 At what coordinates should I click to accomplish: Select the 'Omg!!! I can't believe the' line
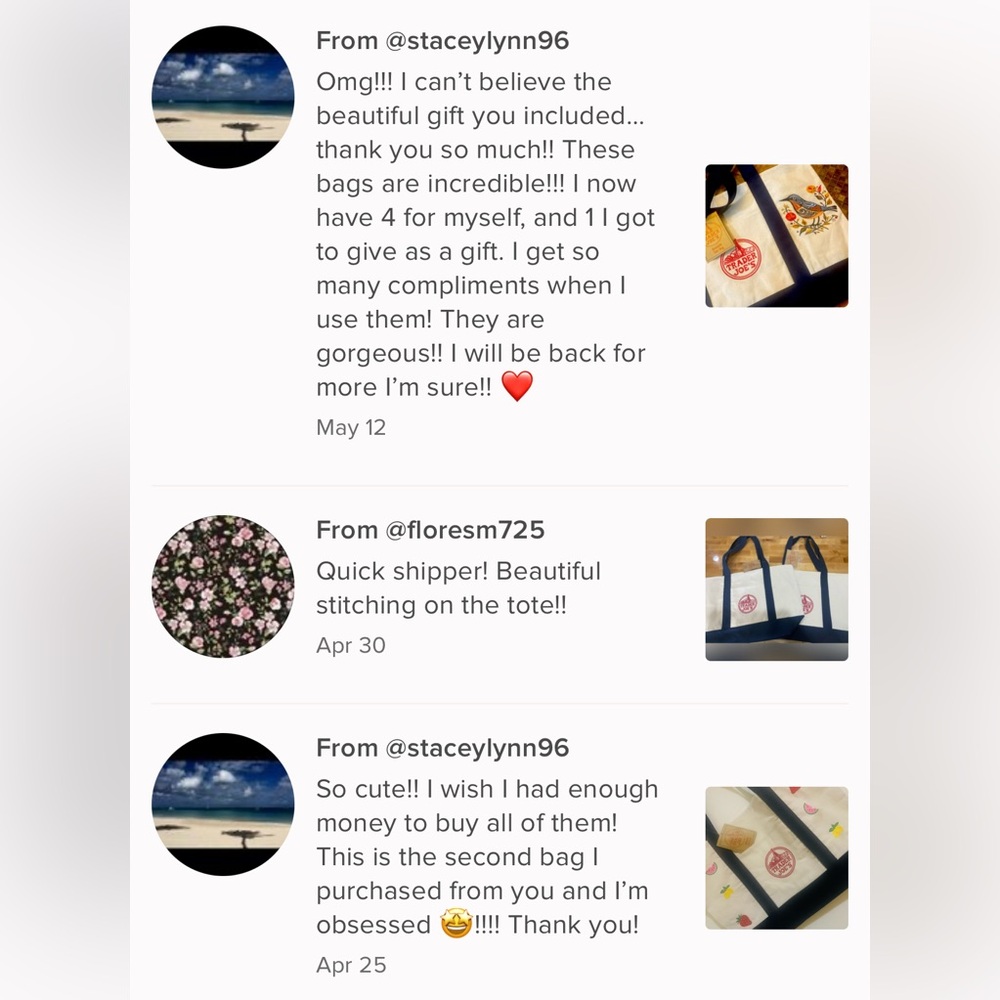pos(463,82)
